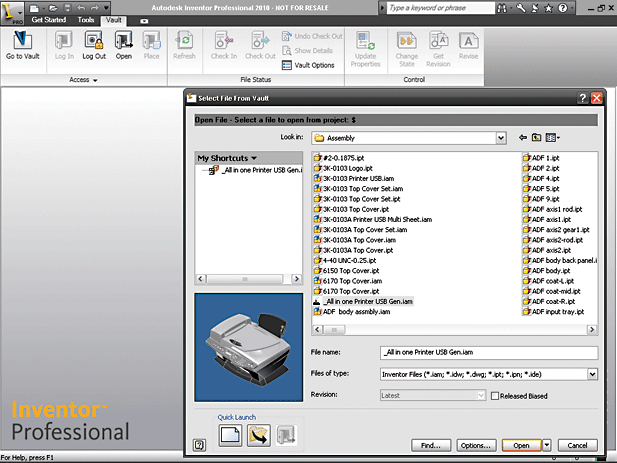Toggle the Released Biased checkbox
Screen dimensions: 617x463
(x=495, y=396)
